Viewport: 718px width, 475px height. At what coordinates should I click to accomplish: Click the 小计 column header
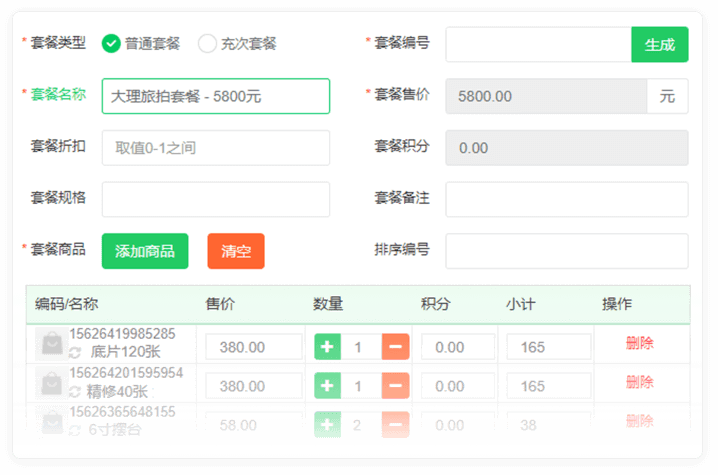tap(520, 304)
